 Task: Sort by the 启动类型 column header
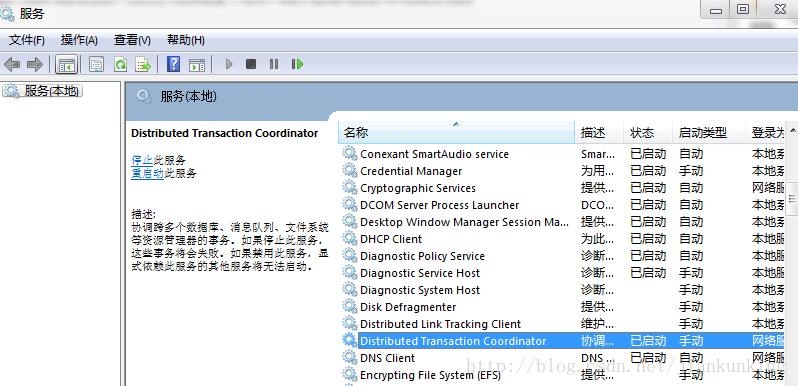tap(709, 133)
